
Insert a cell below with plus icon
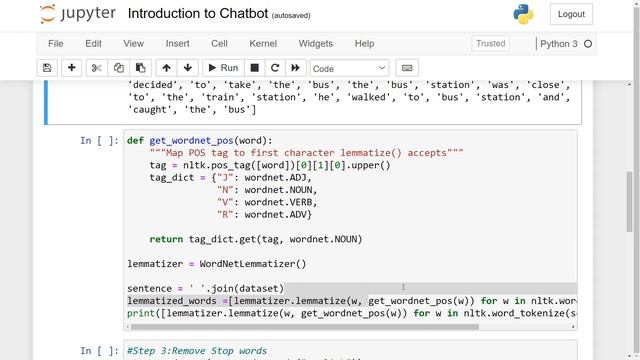point(71,68)
